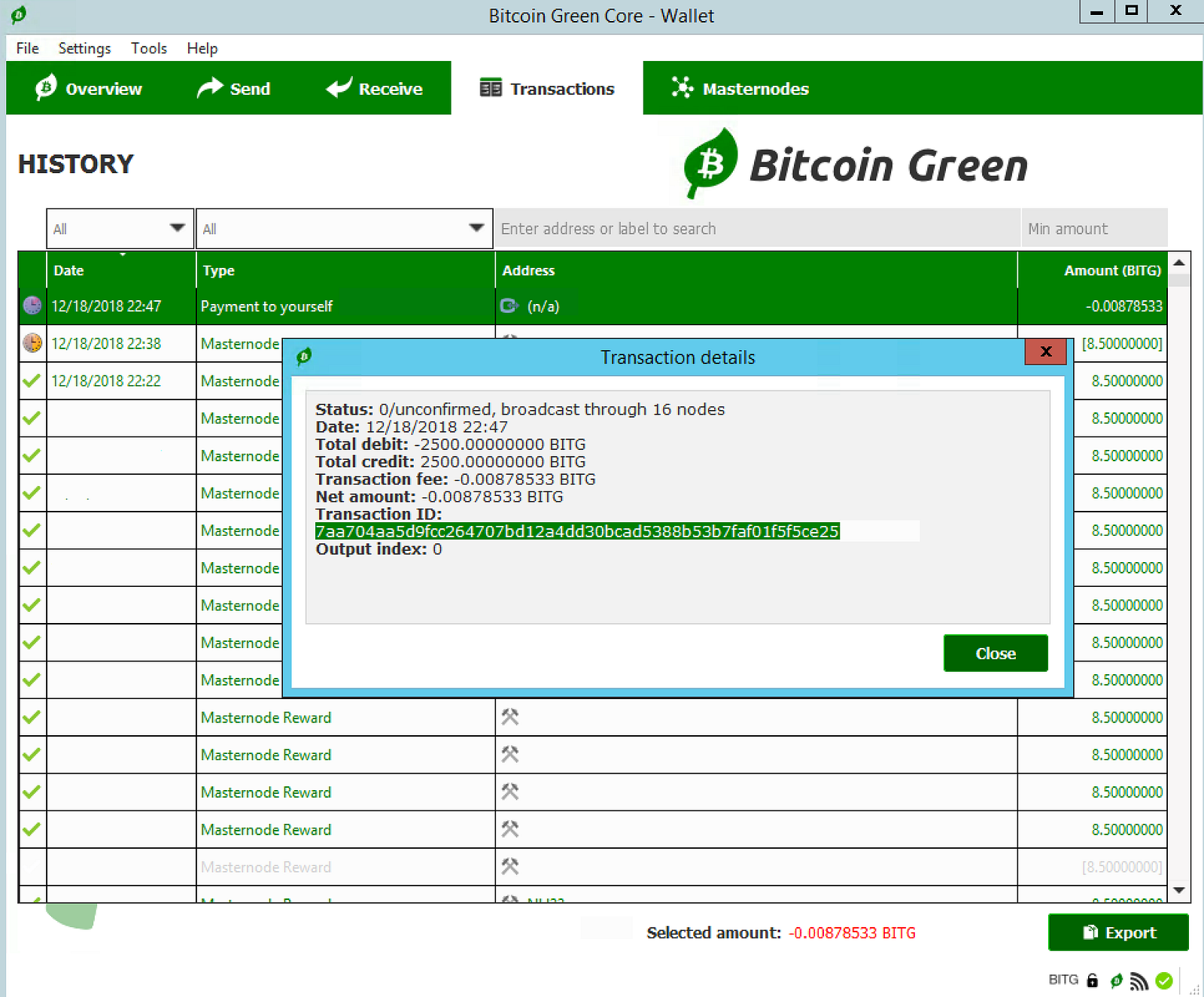Click the staking leaf icon in the status bar
1204x997 pixels.
click(1116, 980)
